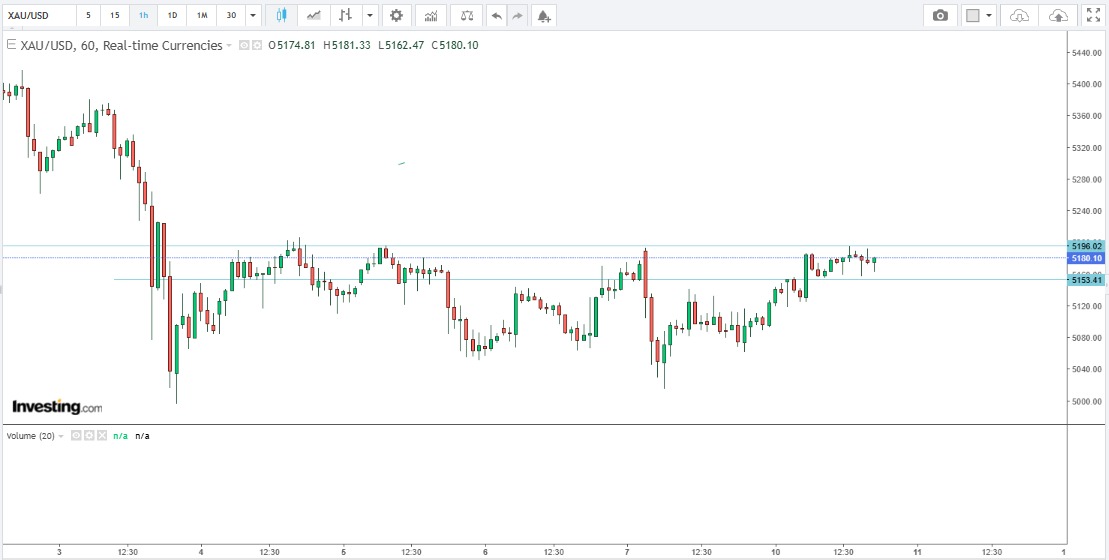Undo last chart action

(497, 15)
